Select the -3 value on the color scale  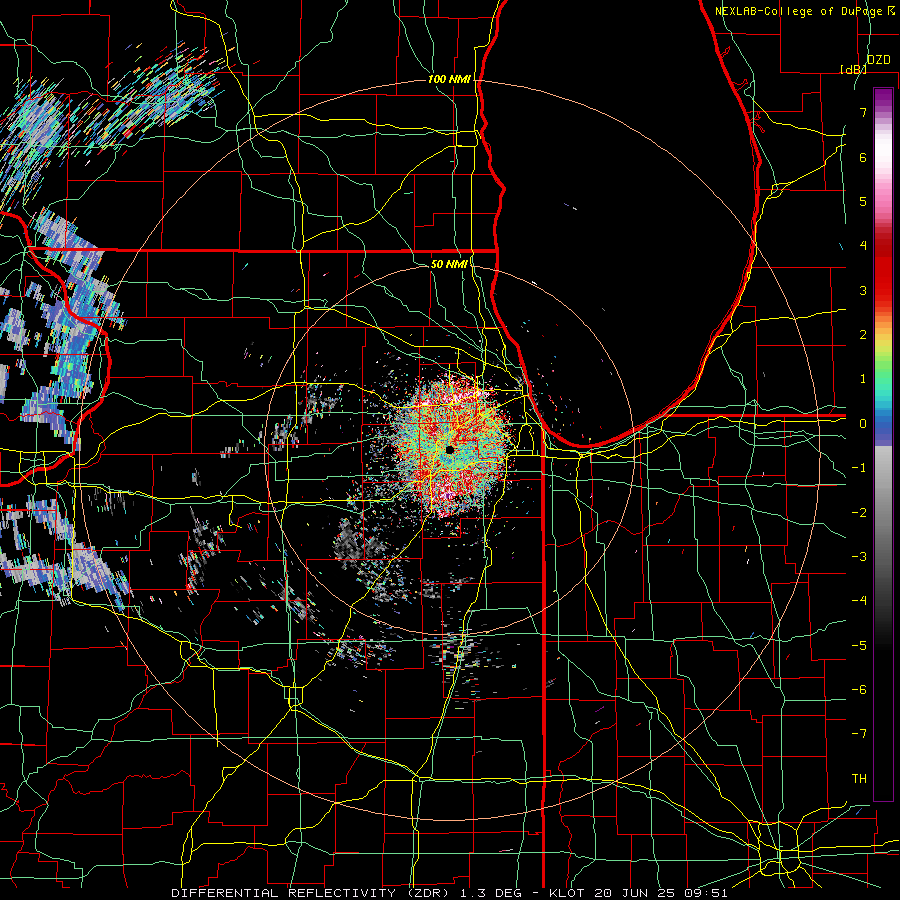pos(859,557)
